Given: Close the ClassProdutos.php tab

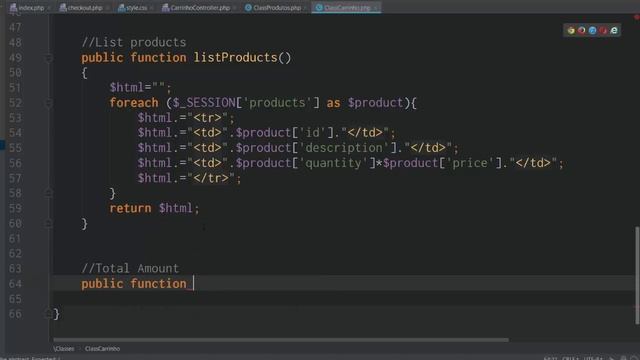Looking at the screenshot, I should pos(305,8).
